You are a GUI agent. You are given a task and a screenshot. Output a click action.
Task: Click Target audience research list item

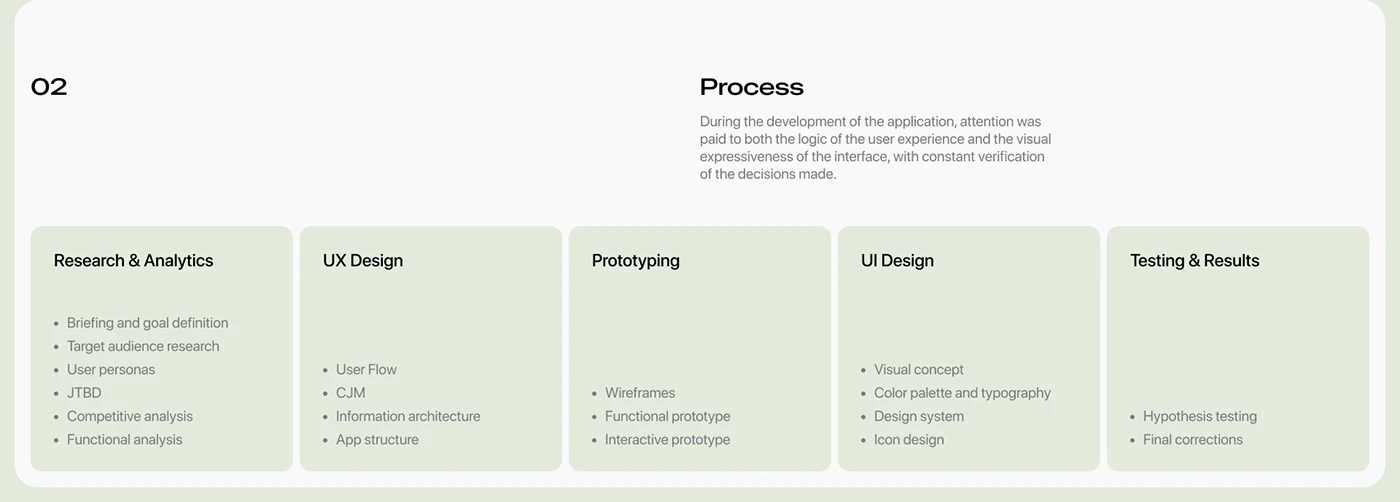point(143,346)
